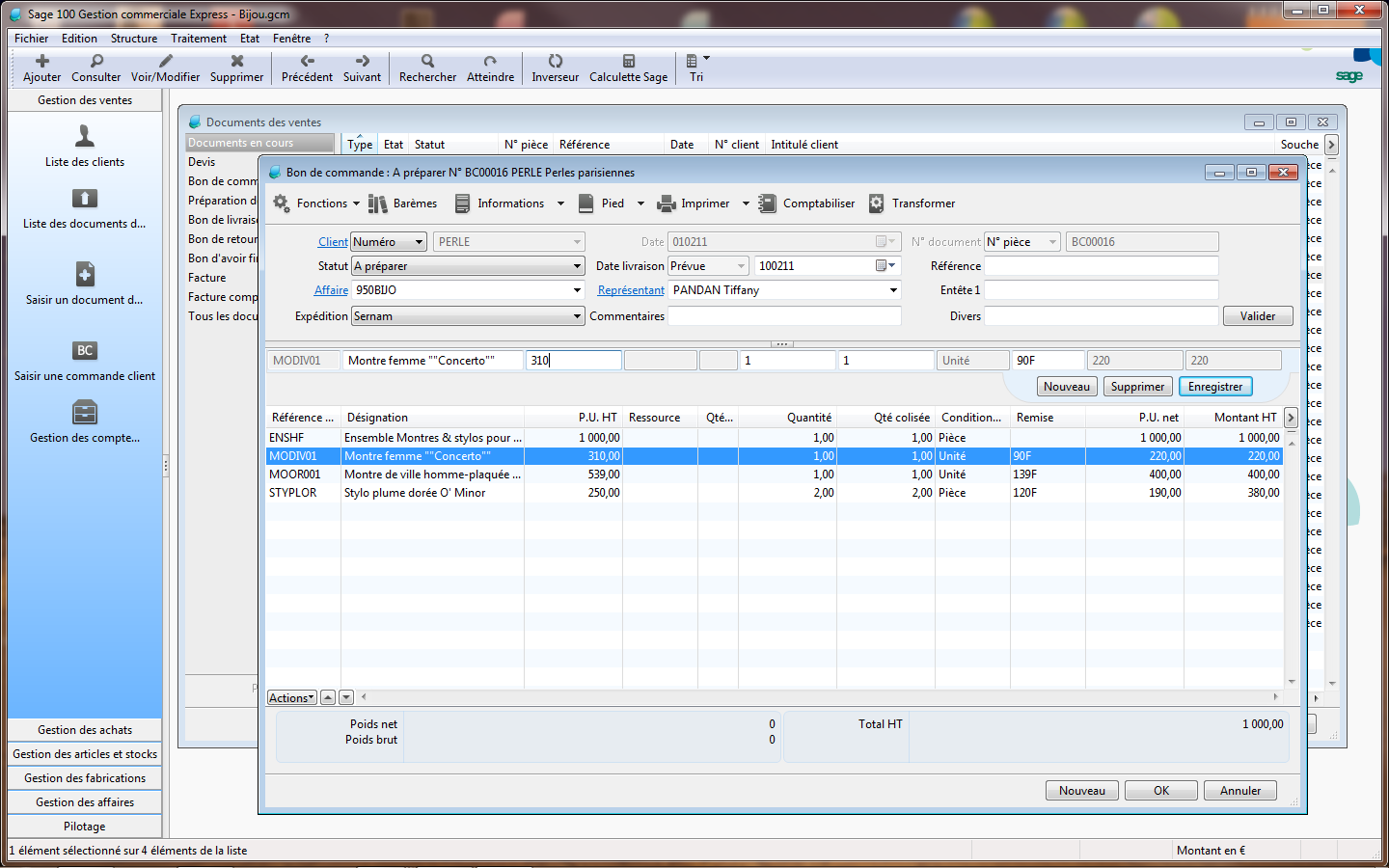Select Facture in Documents des ventes list
The height and width of the screenshot is (868, 1389).
click(x=206, y=278)
